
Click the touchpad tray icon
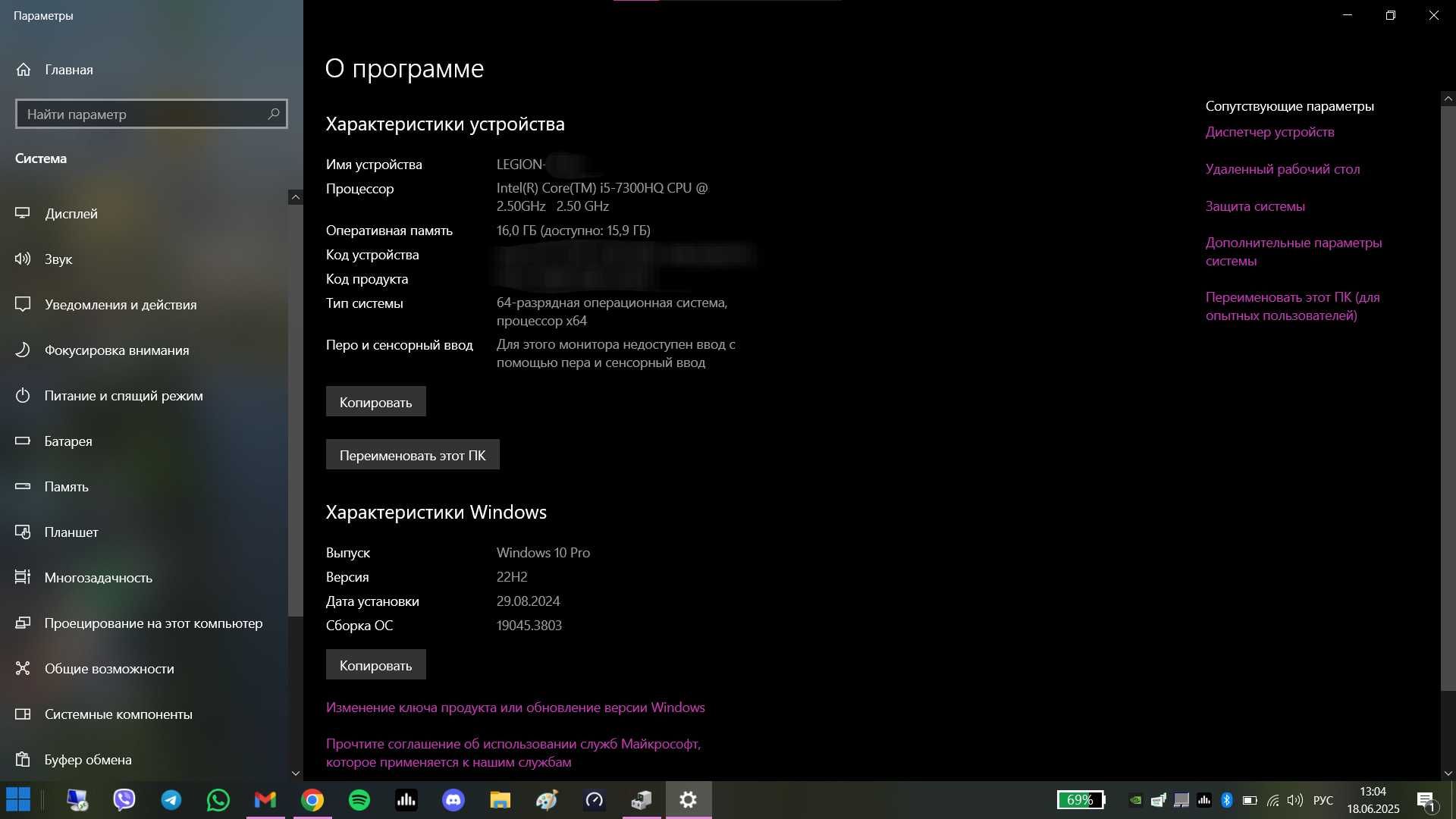[x=1181, y=800]
